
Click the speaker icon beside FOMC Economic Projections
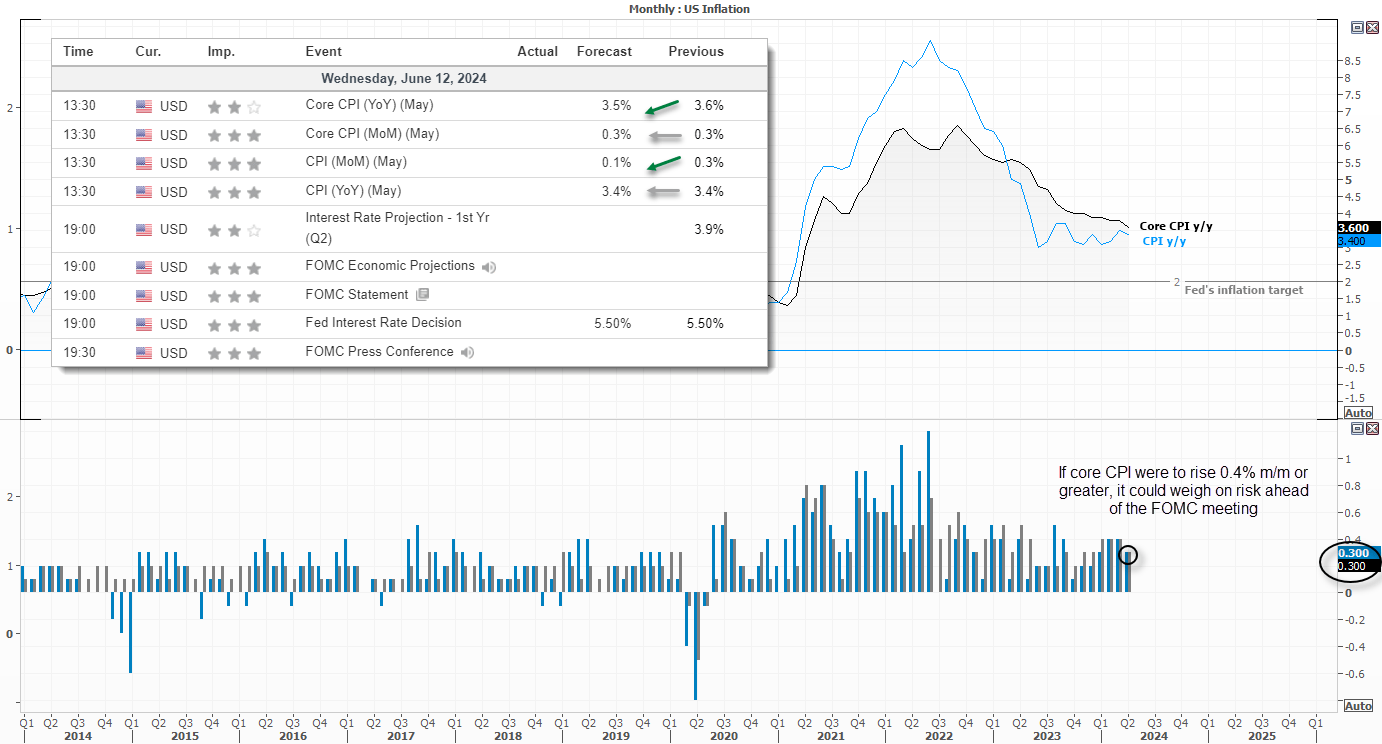[489, 267]
